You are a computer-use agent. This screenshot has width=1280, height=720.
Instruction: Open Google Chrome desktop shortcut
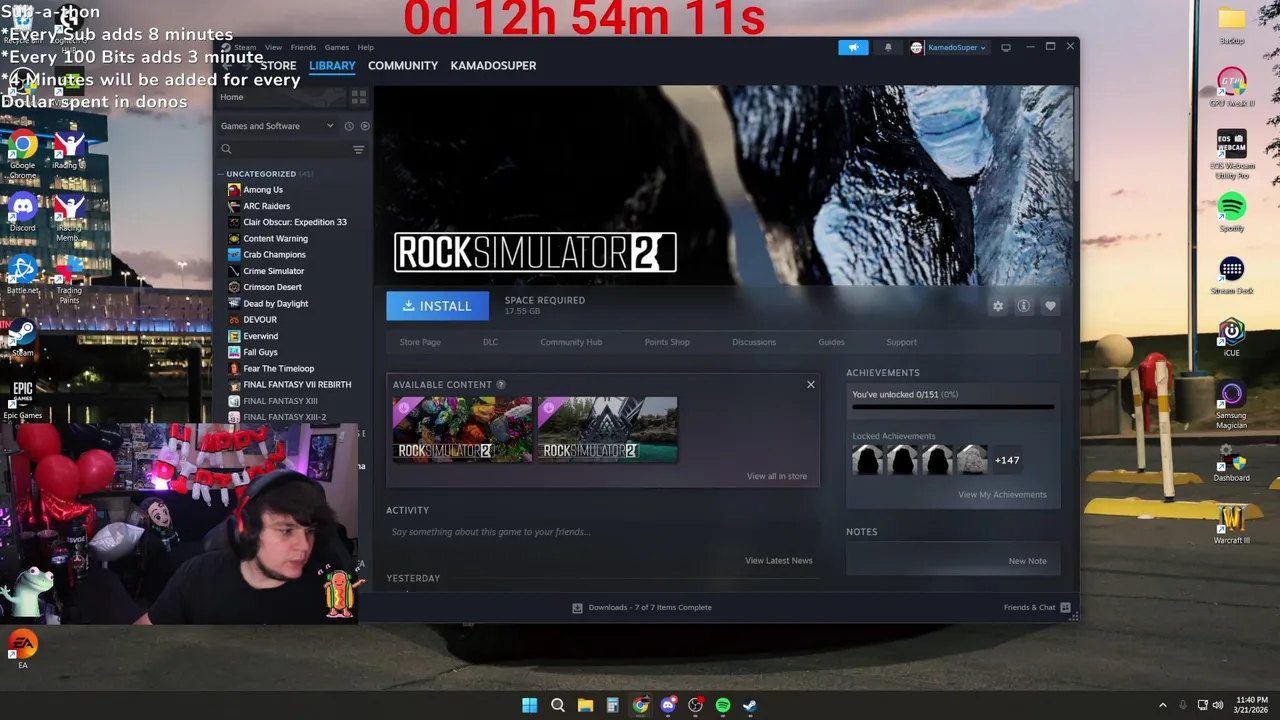tap(23, 154)
